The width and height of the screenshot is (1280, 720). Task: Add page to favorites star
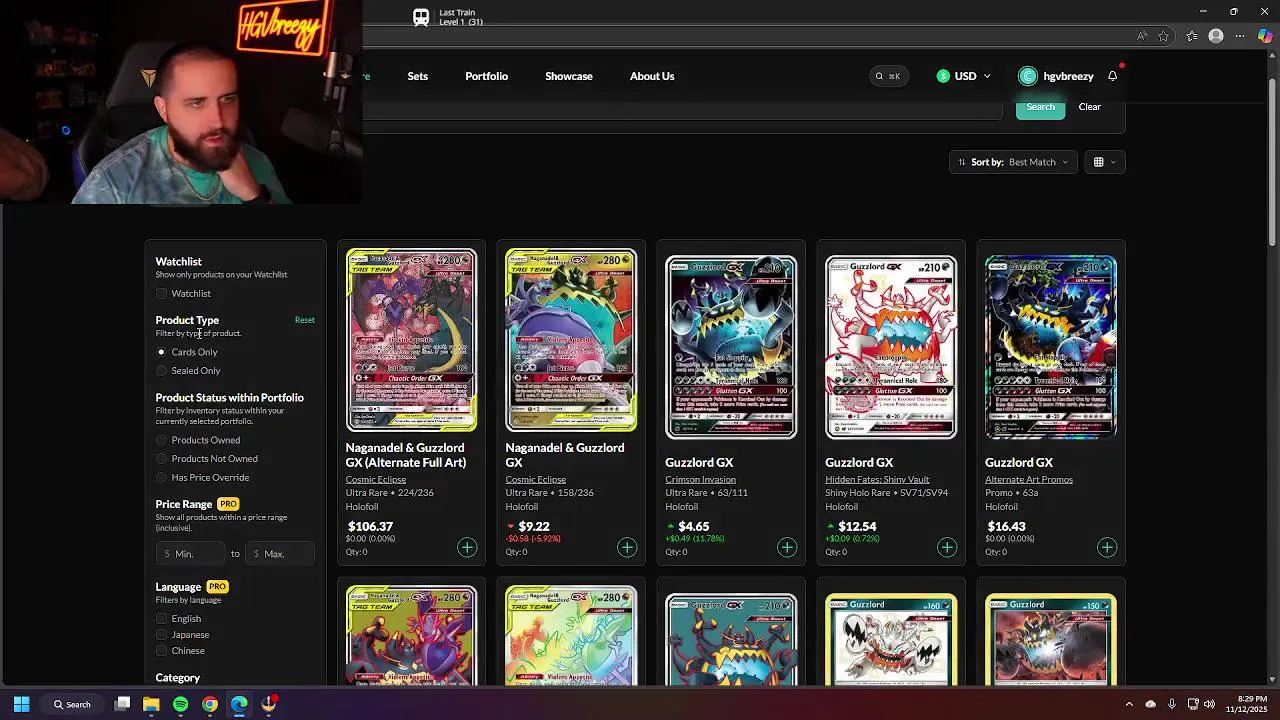1164,36
